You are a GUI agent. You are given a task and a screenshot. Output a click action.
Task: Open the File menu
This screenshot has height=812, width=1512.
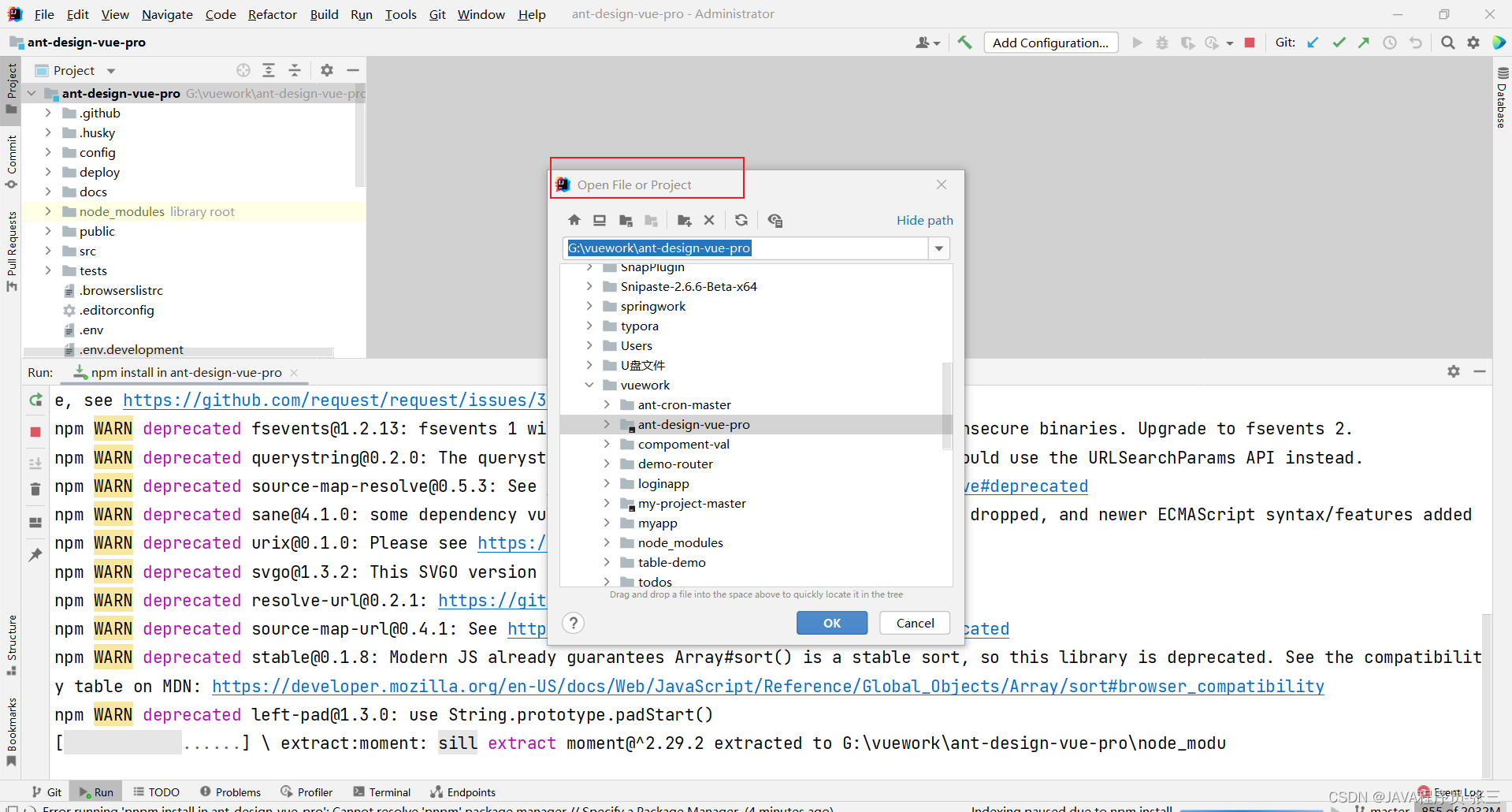tap(44, 14)
